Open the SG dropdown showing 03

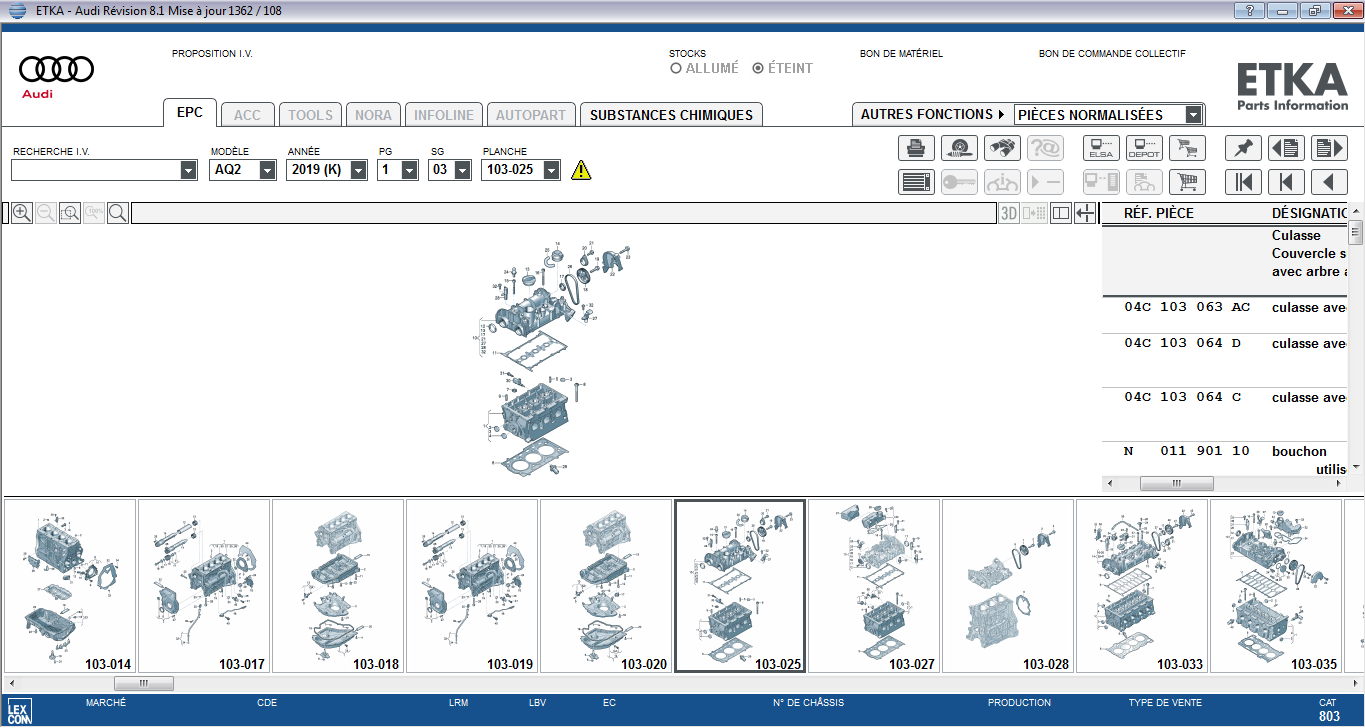(462, 170)
